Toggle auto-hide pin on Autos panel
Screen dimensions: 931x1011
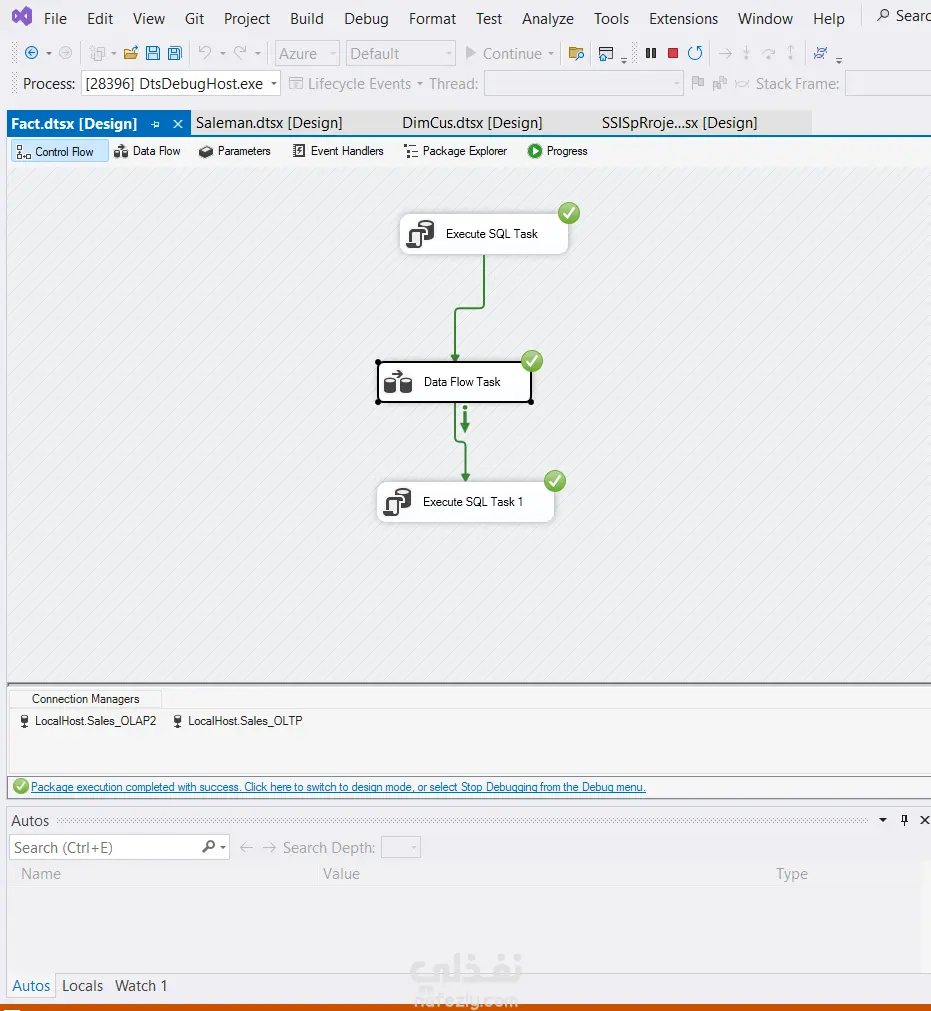point(904,820)
